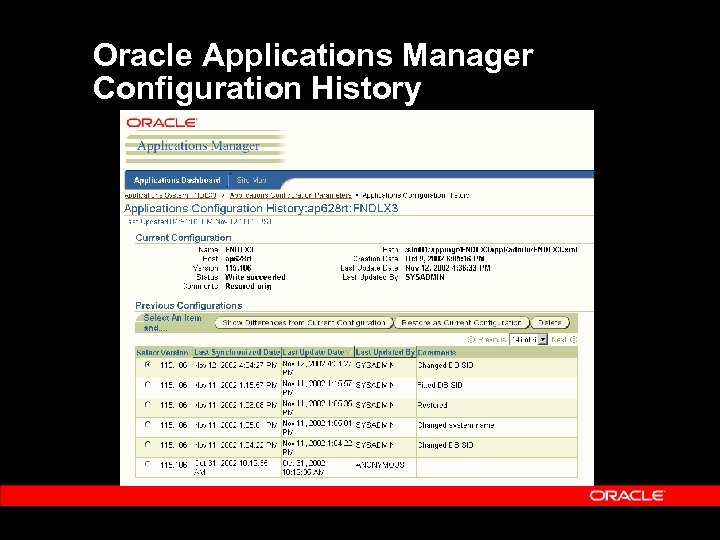Select the 'Fixed DB SID' row radio button
This screenshot has height=540, width=720.
147,385
